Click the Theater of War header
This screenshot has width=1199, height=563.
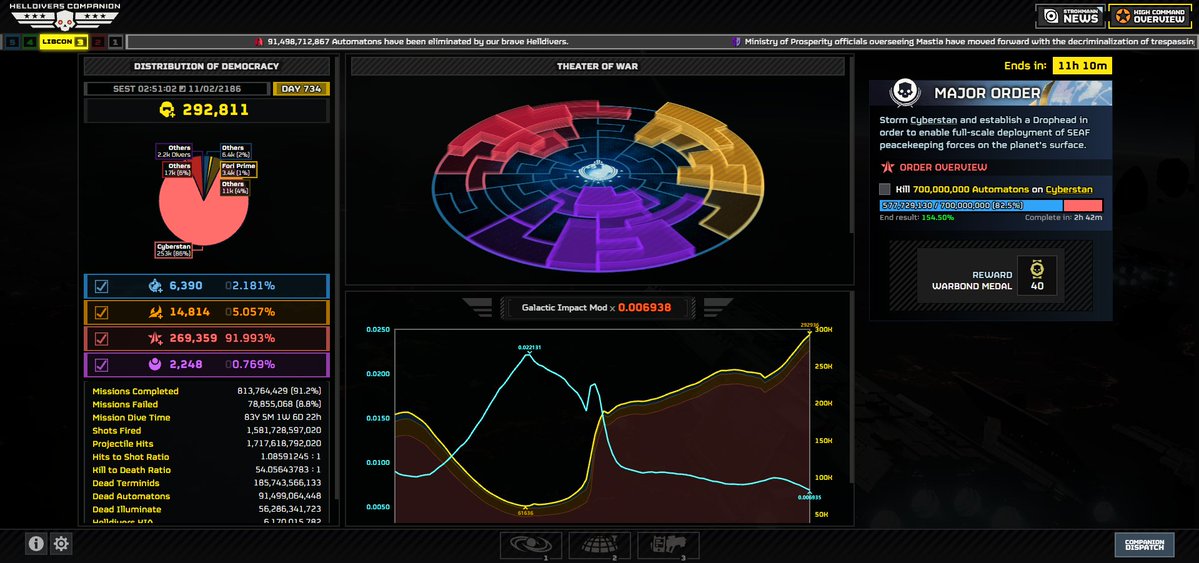[x=597, y=67]
